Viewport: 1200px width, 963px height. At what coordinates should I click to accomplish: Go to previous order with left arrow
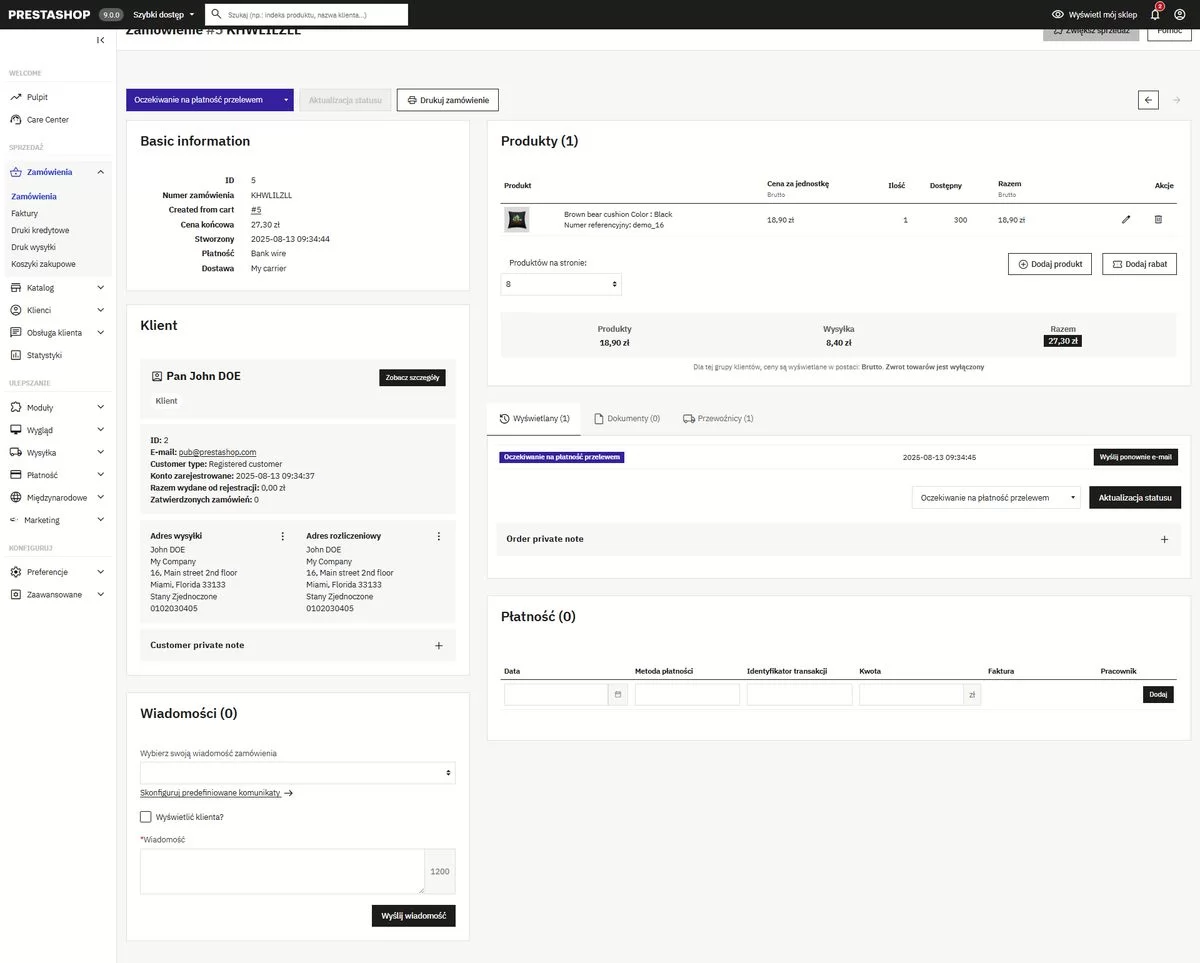[x=1148, y=100]
